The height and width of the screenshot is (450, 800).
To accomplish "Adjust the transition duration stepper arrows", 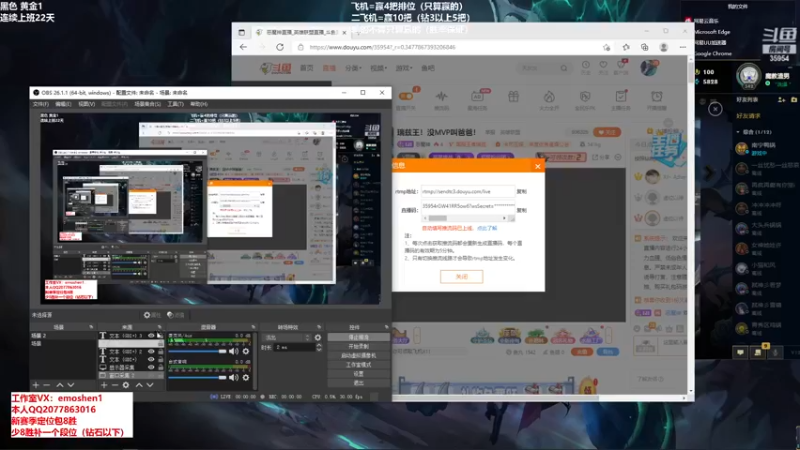I will (x=319, y=347).
